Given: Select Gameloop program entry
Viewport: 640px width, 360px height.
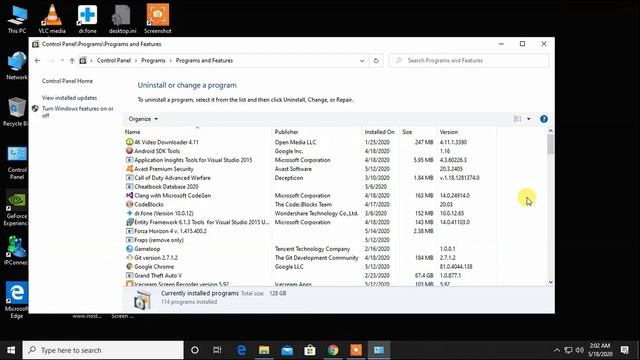Looking at the screenshot, I should coord(147,249).
